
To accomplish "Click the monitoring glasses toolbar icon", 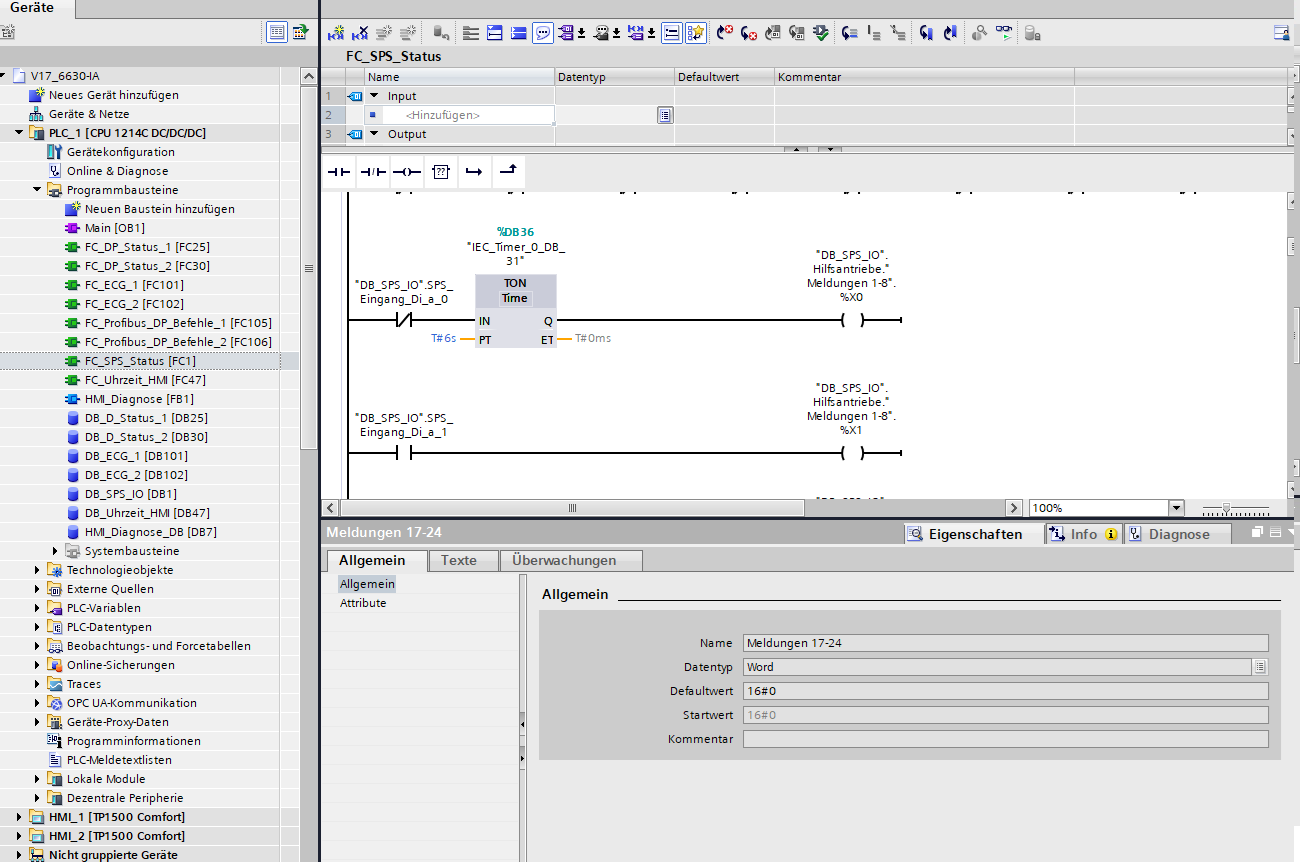I will (1003, 33).
